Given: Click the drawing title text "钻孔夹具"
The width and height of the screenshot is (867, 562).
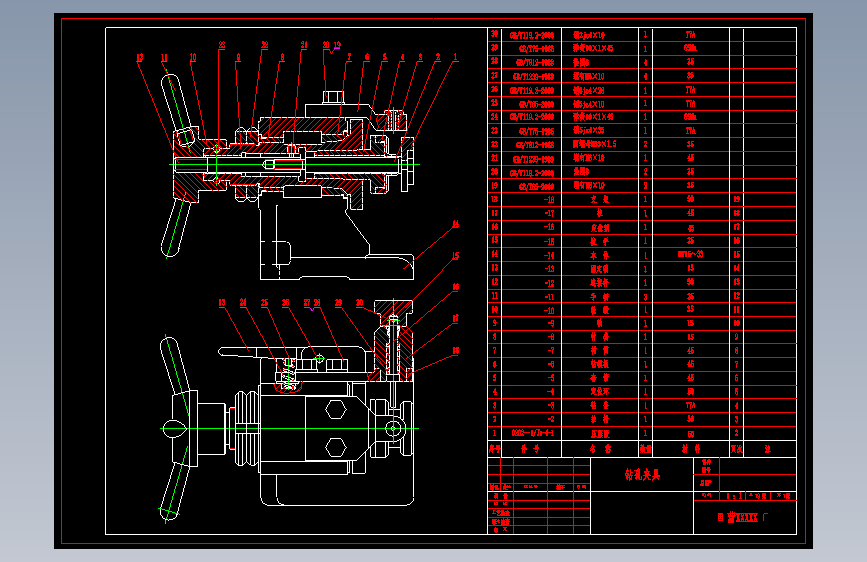Looking at the screenshot, I should tap(642, 475).
